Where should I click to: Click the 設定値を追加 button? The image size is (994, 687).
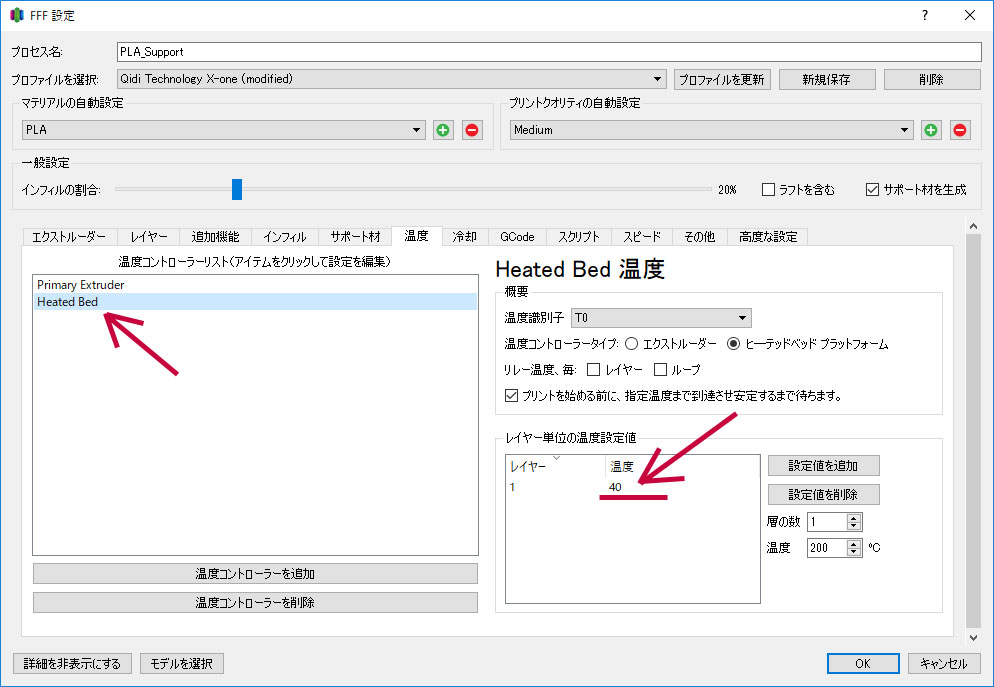pos(824,466)
